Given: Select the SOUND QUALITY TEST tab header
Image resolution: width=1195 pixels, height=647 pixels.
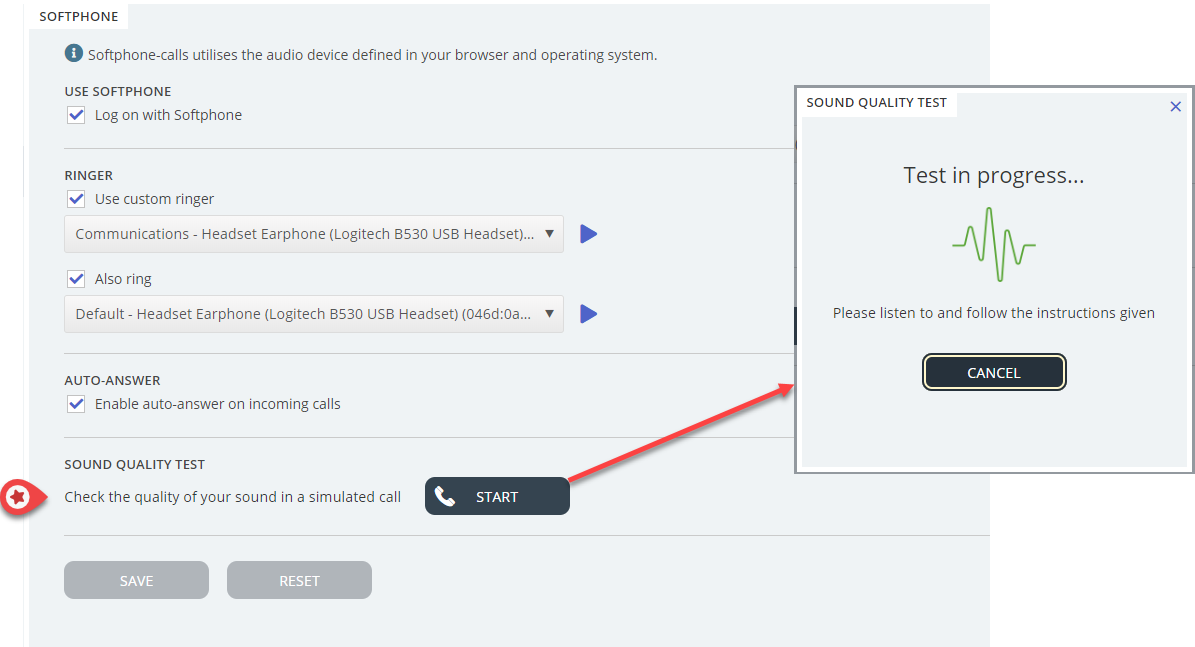Looking at the screenshot, I should tap(876, 103).
